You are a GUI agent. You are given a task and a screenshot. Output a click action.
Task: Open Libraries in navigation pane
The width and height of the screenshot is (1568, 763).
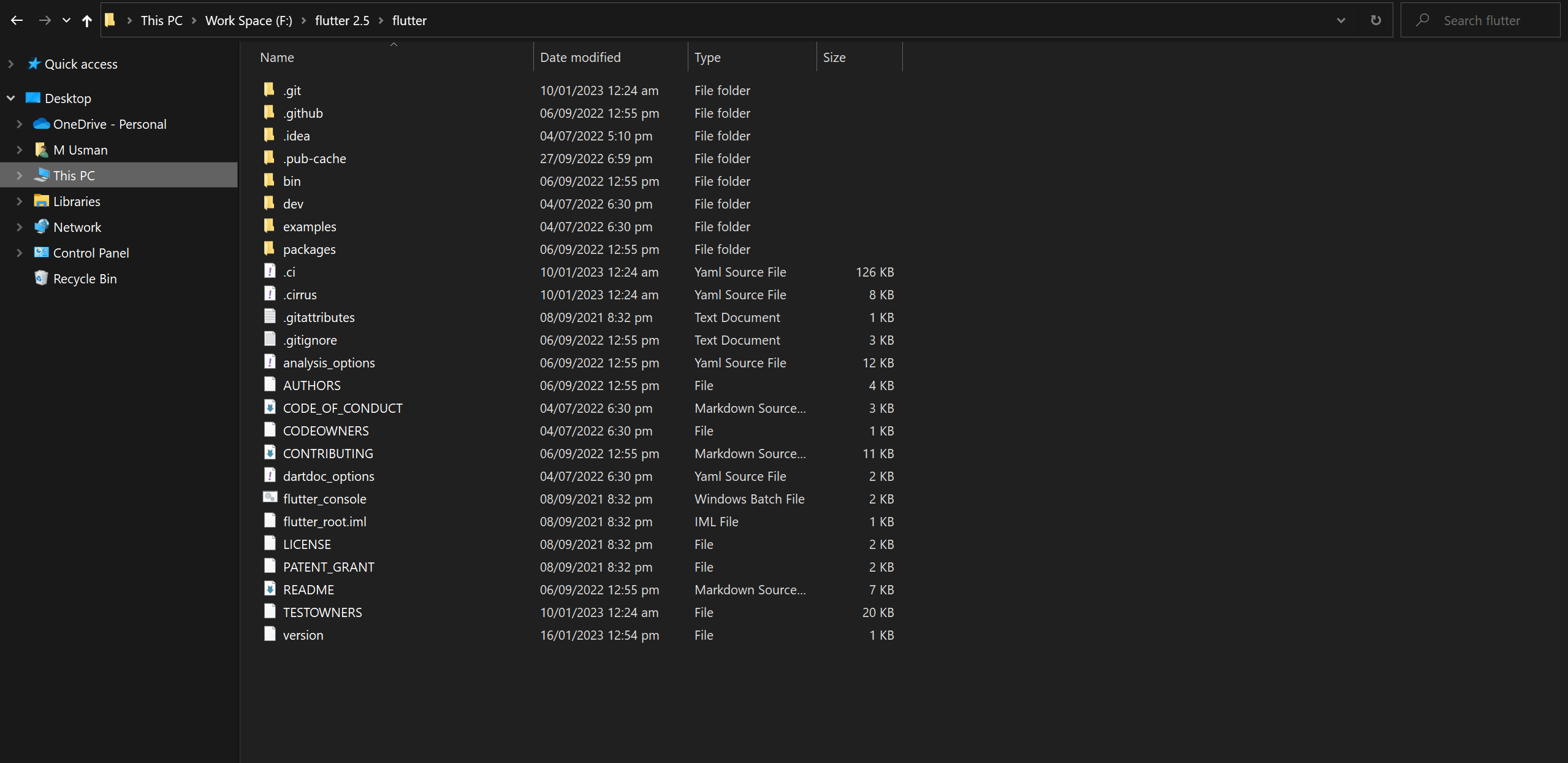77,201
